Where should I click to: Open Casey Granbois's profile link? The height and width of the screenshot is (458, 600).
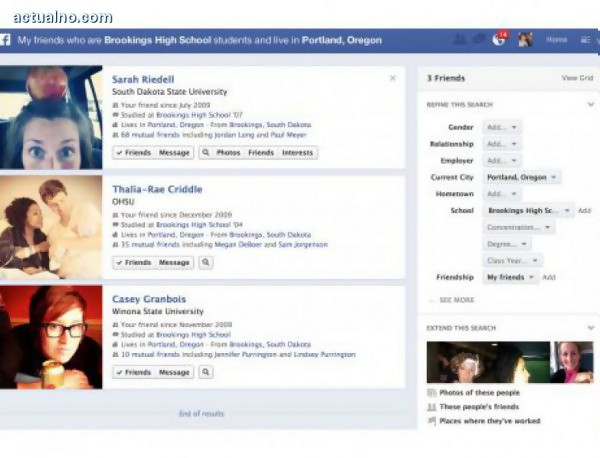tap(149, 299)
